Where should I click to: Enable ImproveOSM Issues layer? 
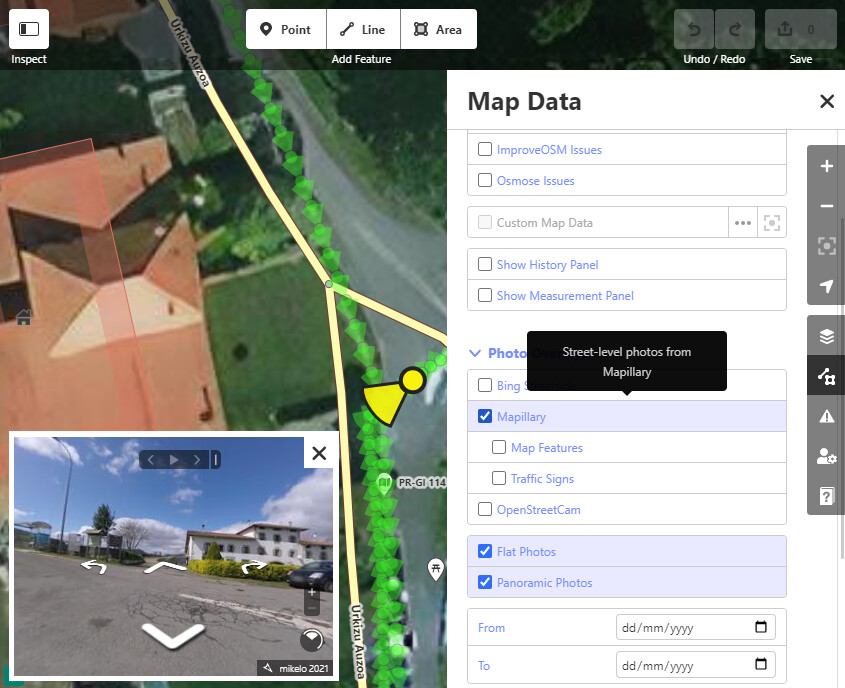tap(484, 149)
